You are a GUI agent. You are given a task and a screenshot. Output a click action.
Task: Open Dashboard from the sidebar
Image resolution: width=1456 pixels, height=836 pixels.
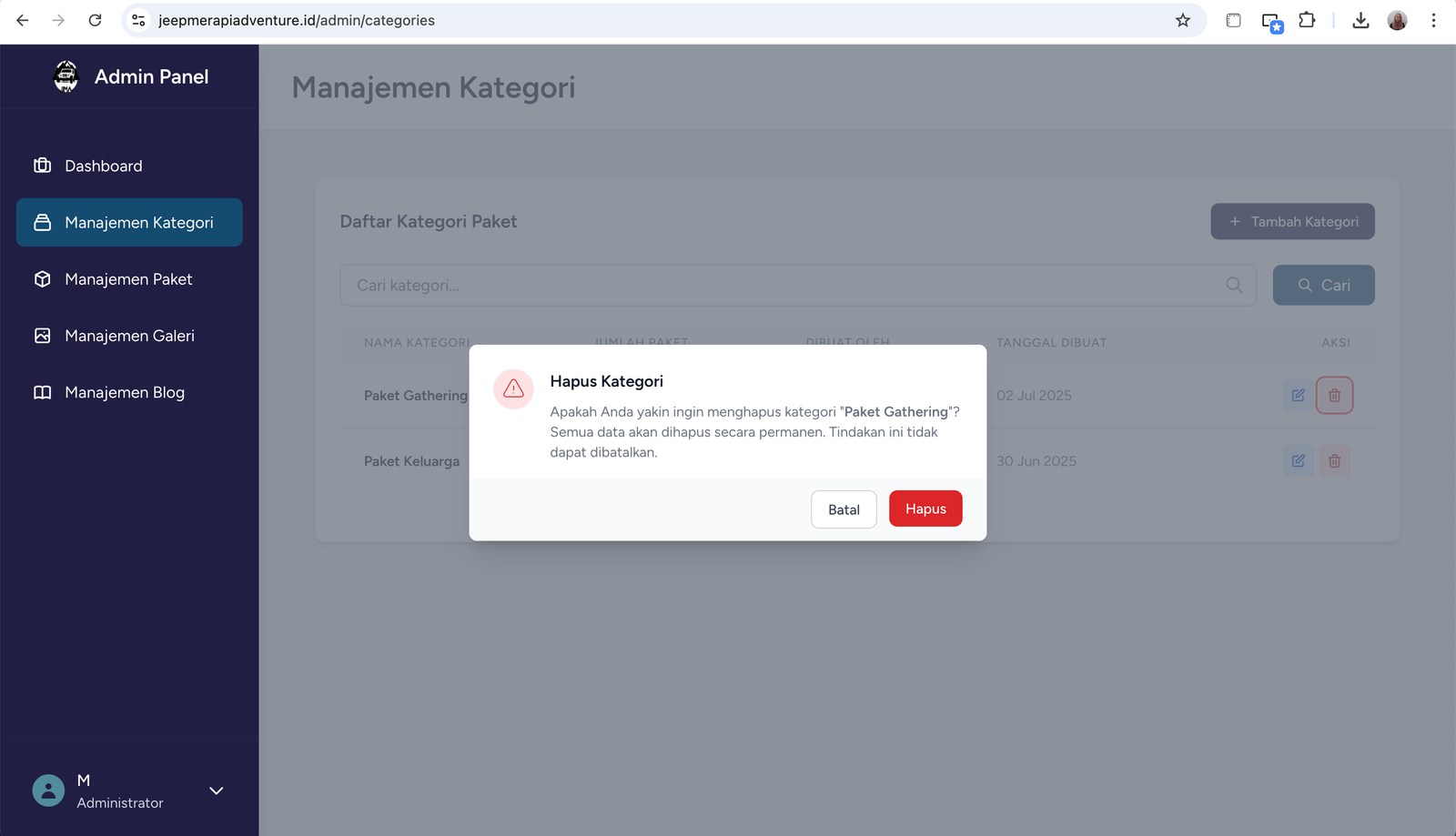click(x=103, y=166)
